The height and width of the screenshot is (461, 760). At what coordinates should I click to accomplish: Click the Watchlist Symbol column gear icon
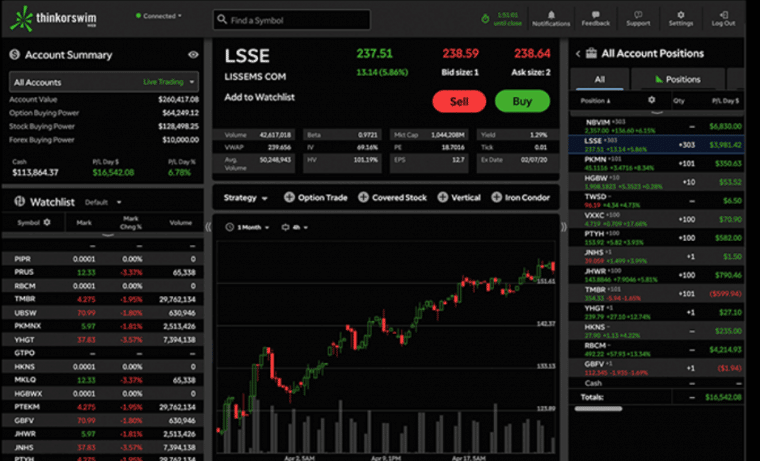tap(47, 222)
